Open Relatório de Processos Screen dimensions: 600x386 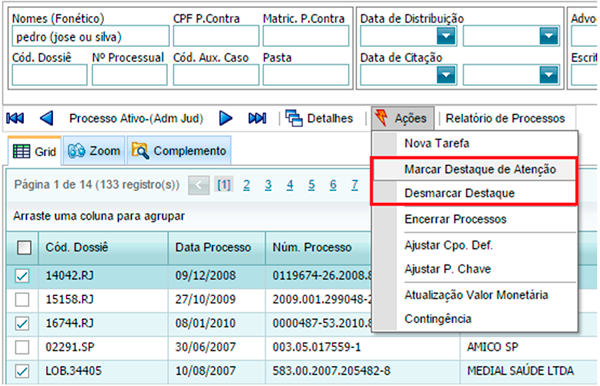[505, 118]
